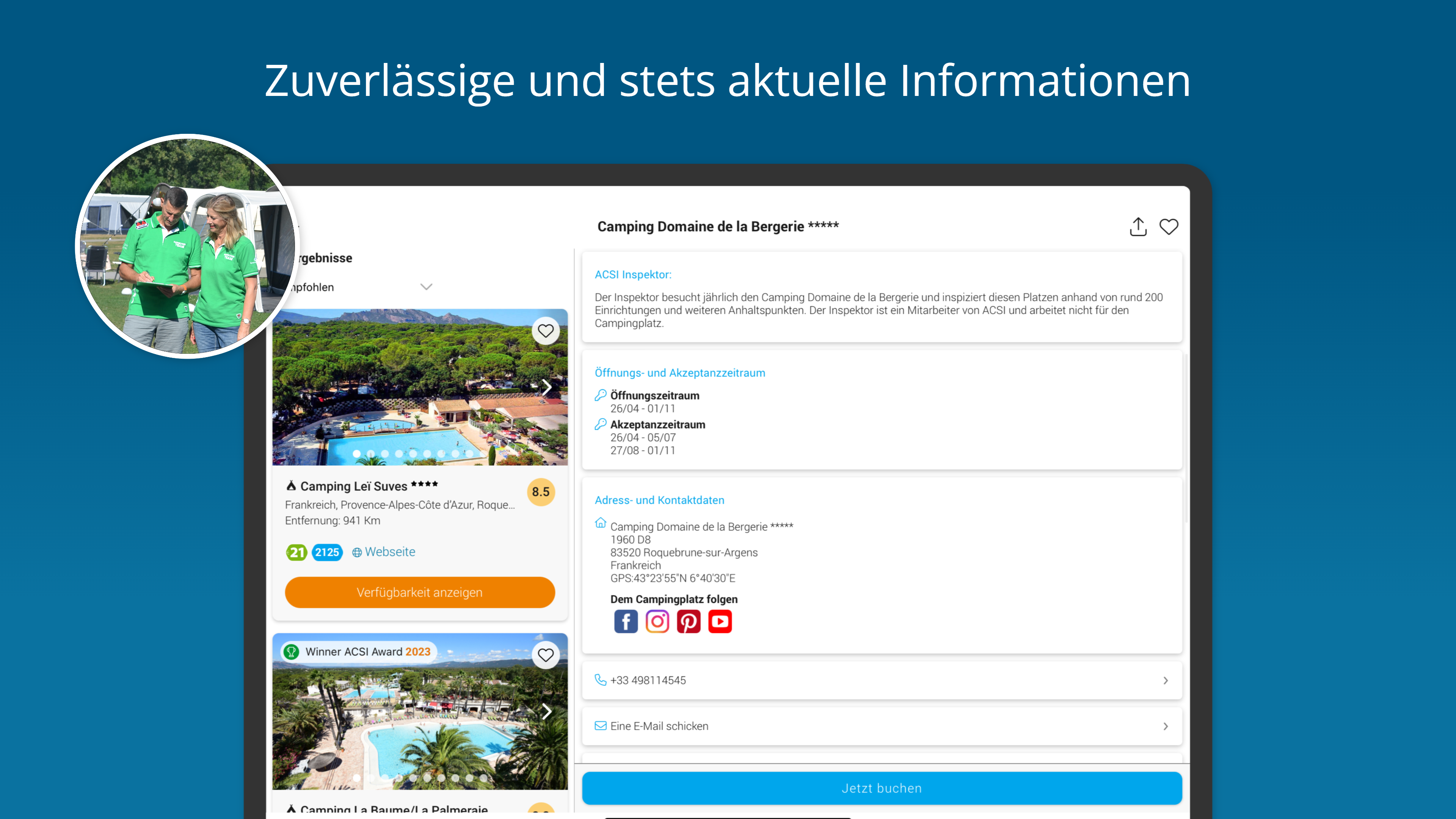Click the Jetzt buchen button
The height and width of the screenshot is (819, 1456).
(882, 788)
